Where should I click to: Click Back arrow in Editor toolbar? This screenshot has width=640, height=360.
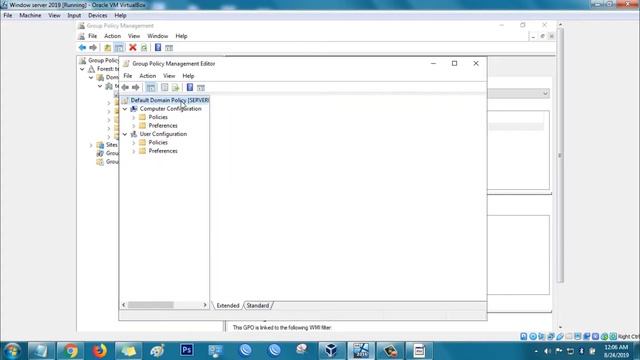[125, 88]
